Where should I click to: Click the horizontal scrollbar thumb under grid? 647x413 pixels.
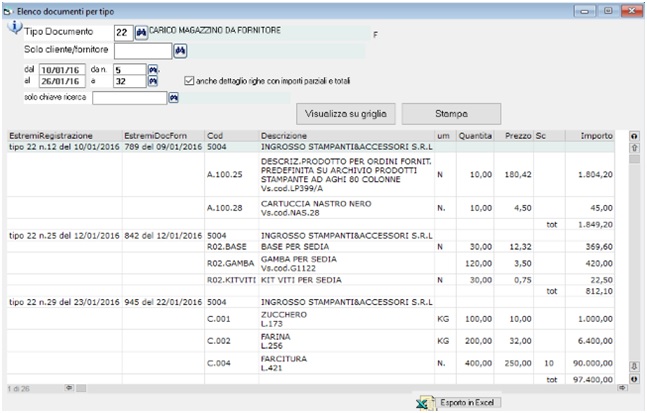(81, 388)
